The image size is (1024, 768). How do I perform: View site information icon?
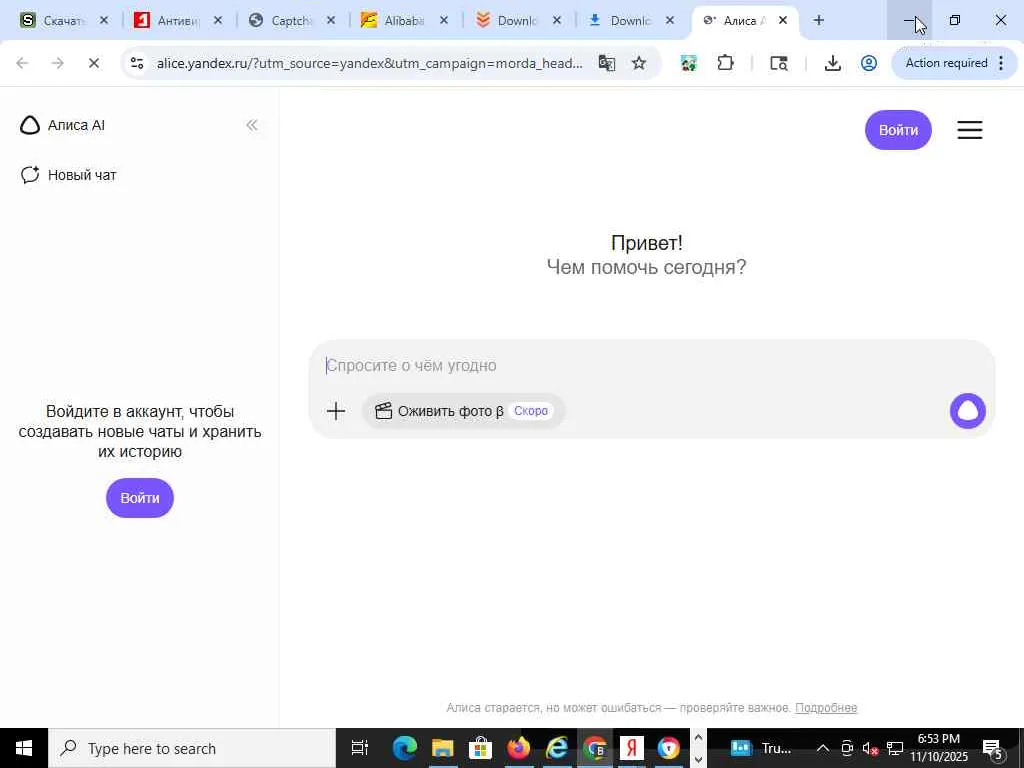136,63
